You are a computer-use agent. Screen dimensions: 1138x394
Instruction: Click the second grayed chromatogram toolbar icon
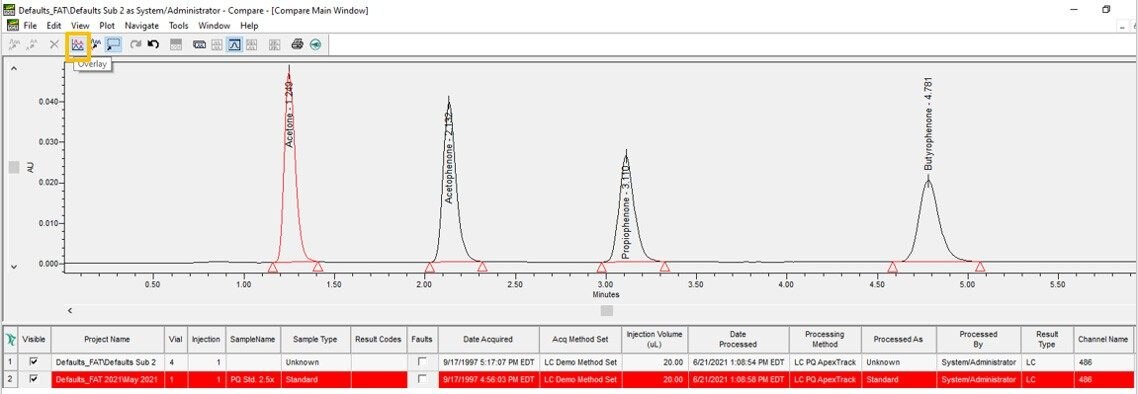pyautogui.click(x=32, y=44)
